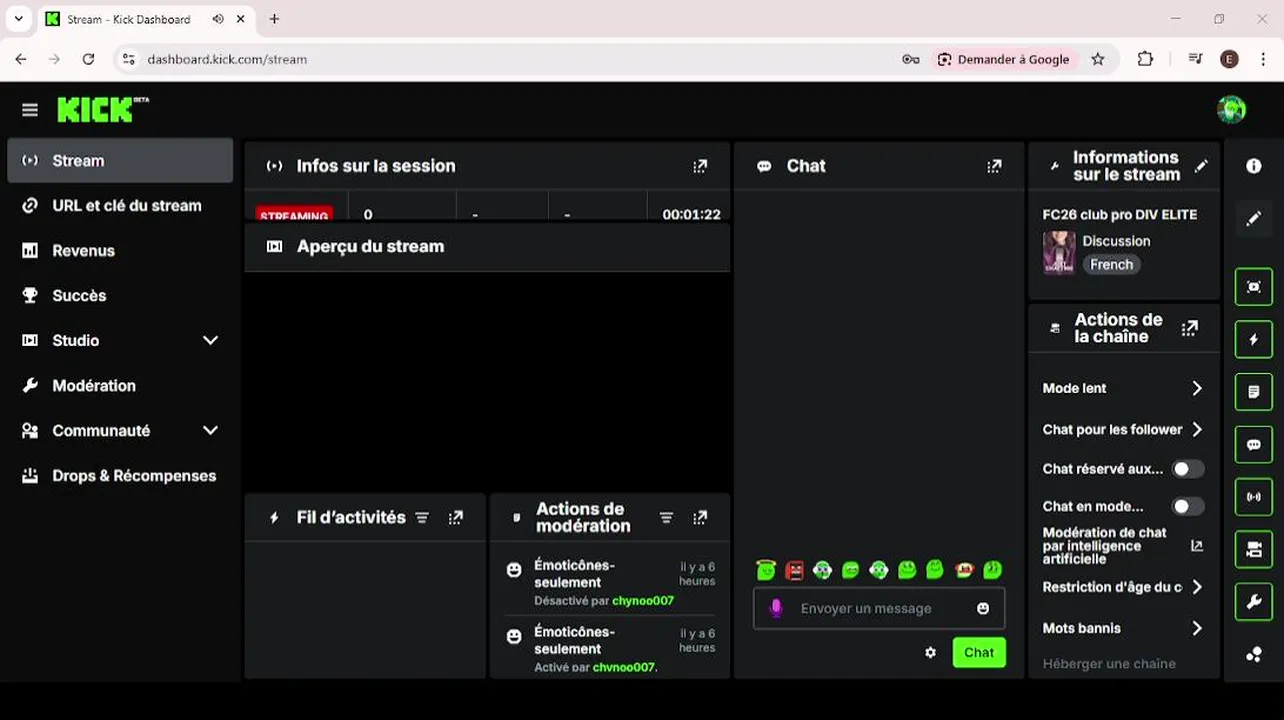
Task: Expand the Studio submenu chevron
Action: pyautogui.click(x=210, y=340)
